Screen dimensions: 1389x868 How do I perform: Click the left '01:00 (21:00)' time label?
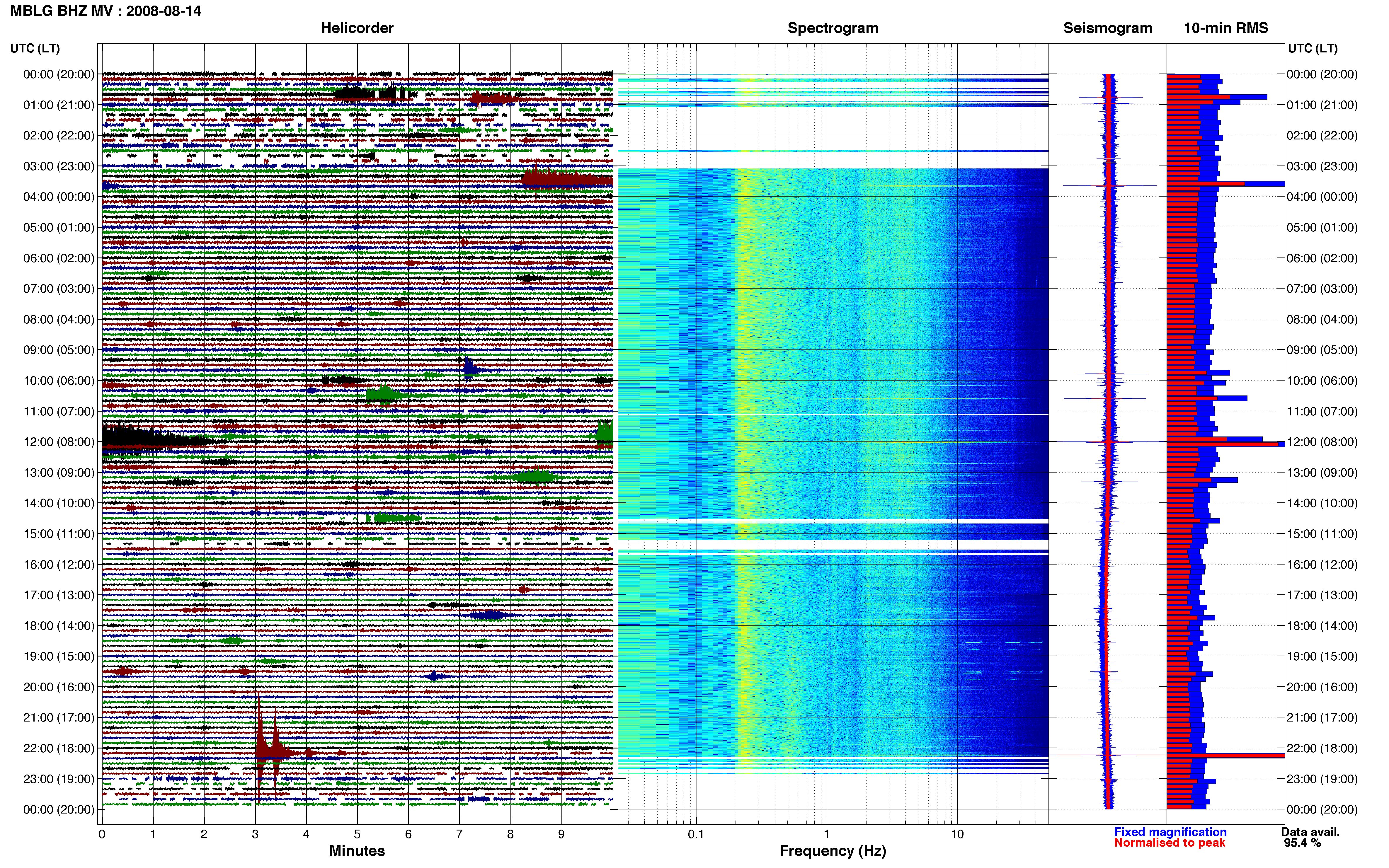tap(59, 105)
